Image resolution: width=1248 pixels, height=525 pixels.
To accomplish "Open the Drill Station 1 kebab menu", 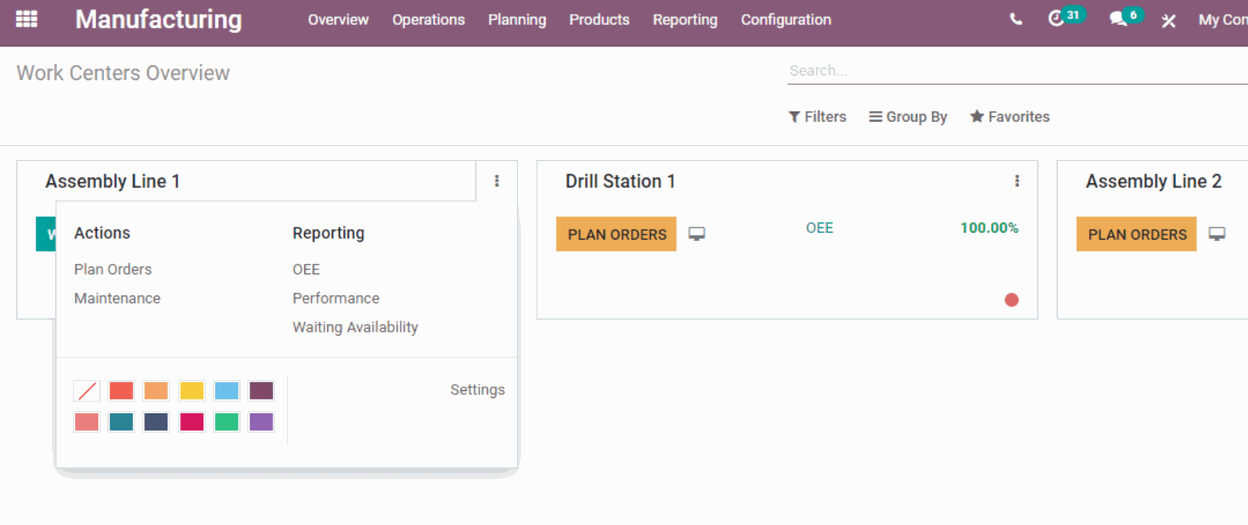I will [1017, 181].
